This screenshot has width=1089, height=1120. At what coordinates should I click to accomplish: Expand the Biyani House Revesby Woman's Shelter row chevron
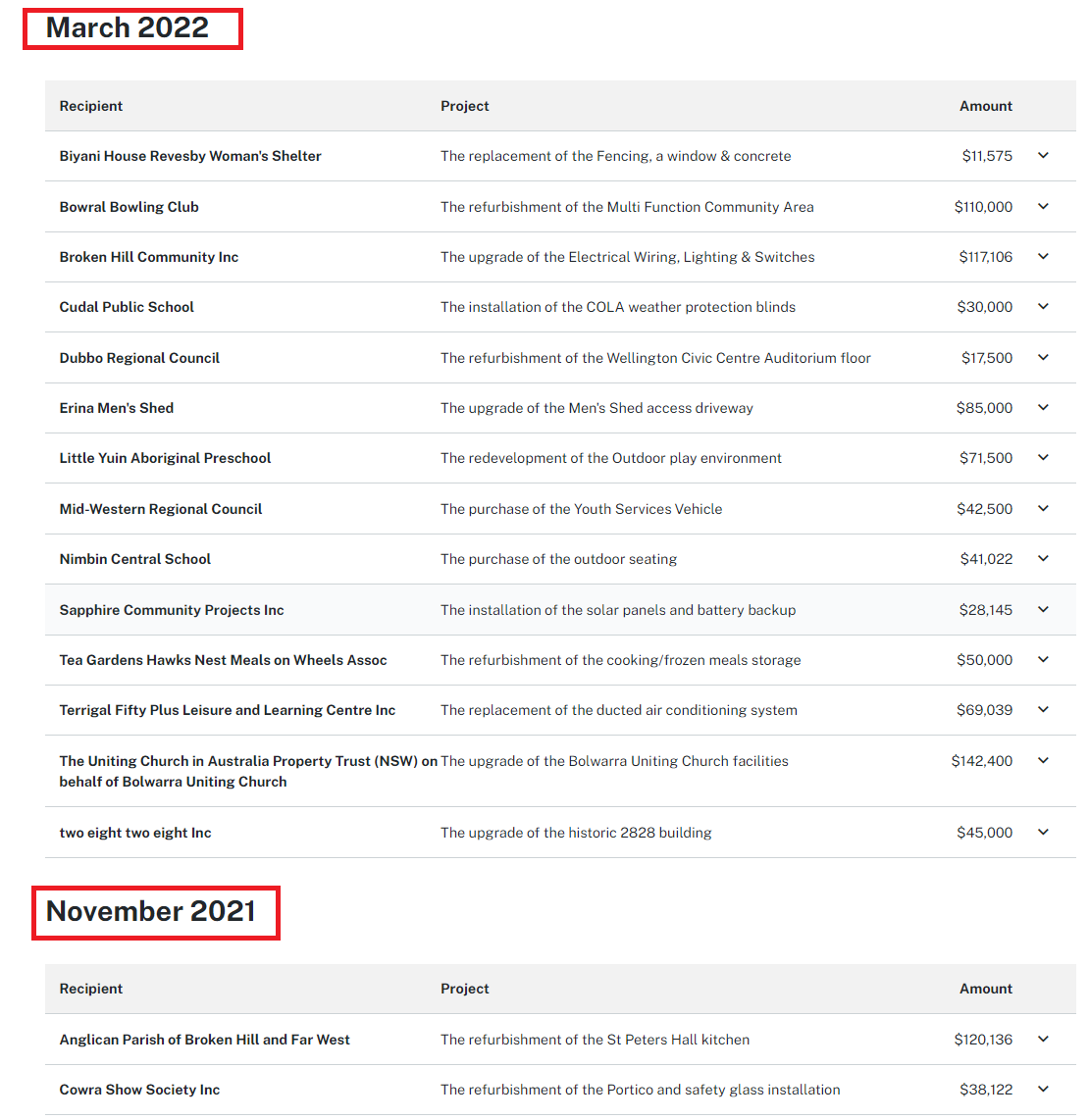tap(1043, 156)
